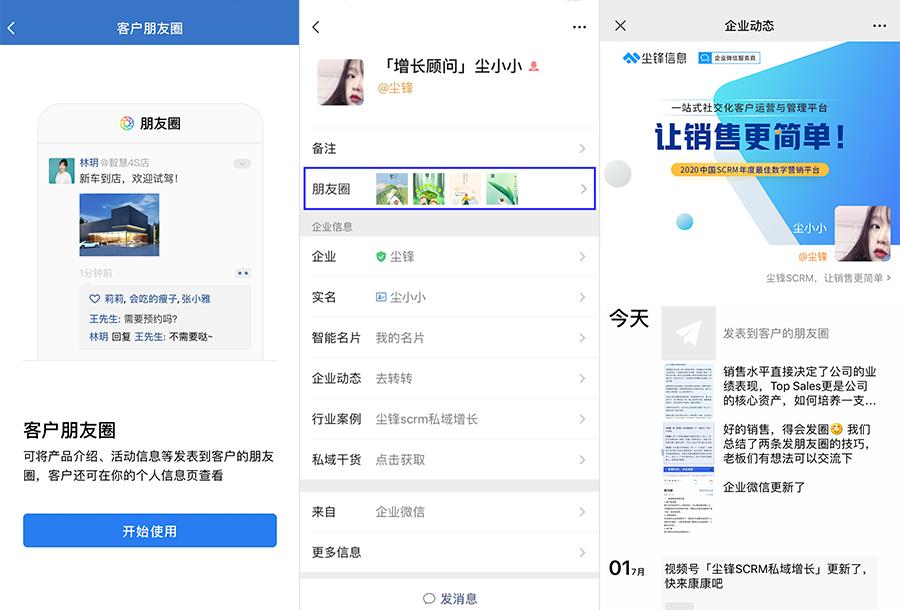
Task: Open 私域干货 点击获取 row
Action: coord(449,460)
